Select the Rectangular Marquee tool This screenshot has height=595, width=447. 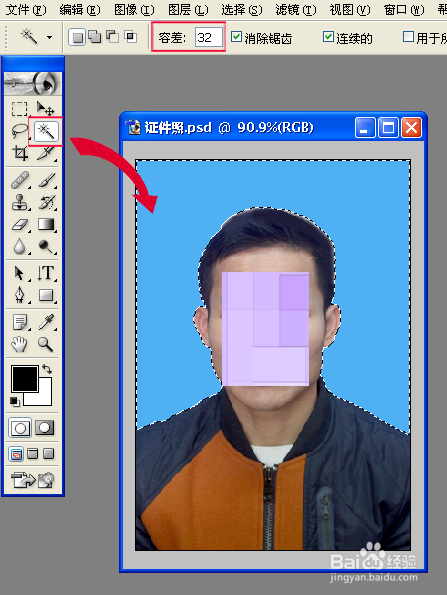click(19, 109)
